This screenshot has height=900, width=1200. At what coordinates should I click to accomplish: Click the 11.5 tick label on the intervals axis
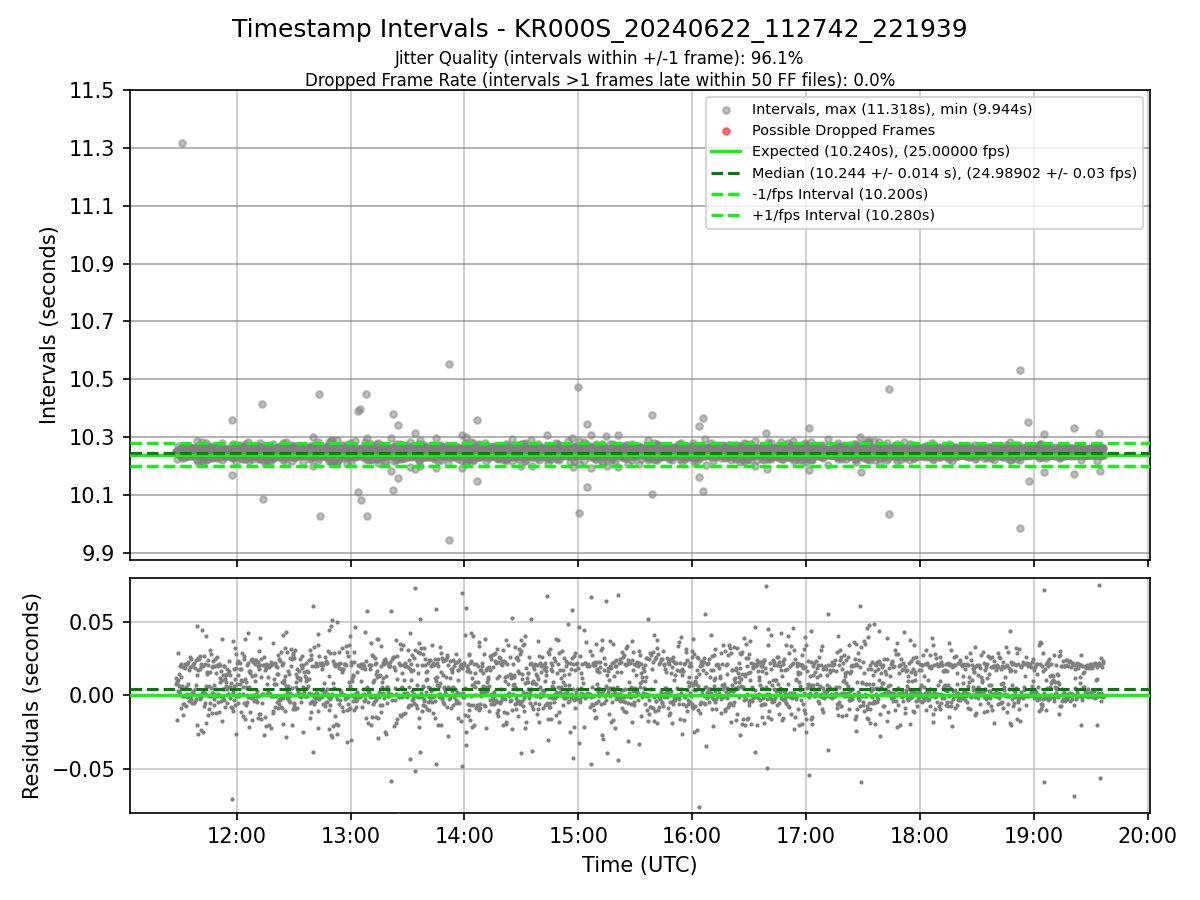tap(94, 91)
